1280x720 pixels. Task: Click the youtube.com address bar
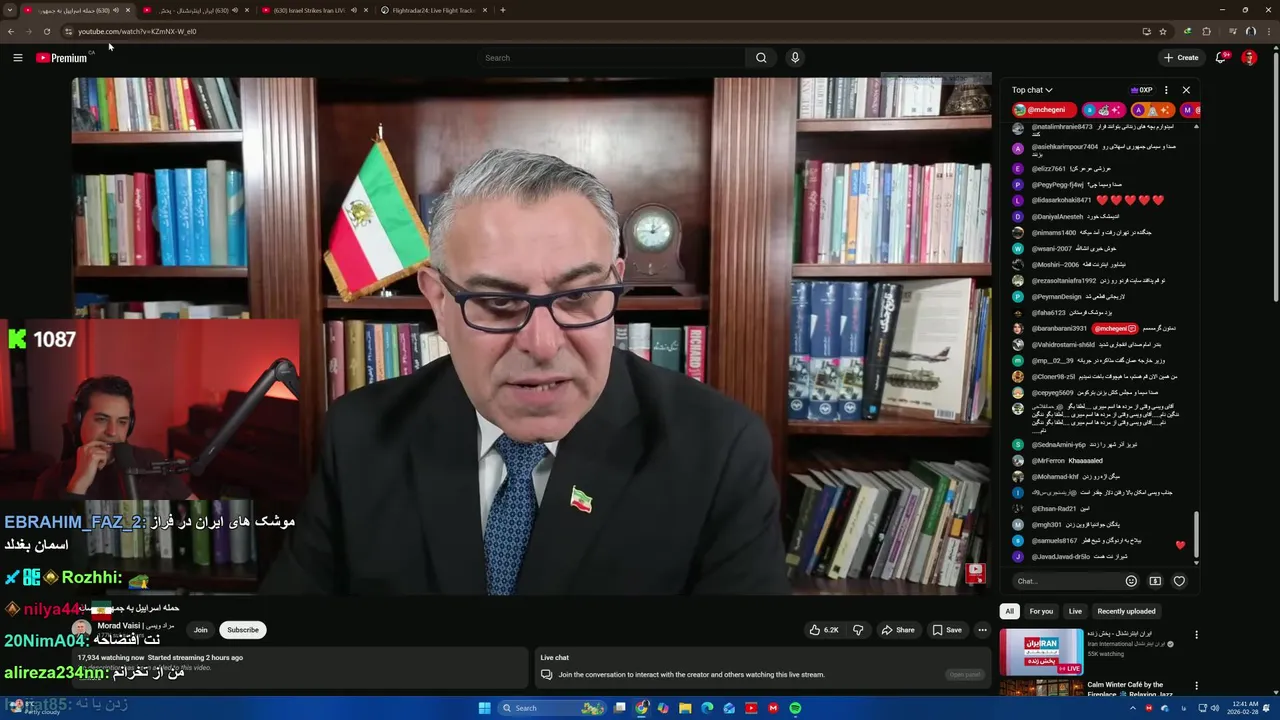coord(600,31)
